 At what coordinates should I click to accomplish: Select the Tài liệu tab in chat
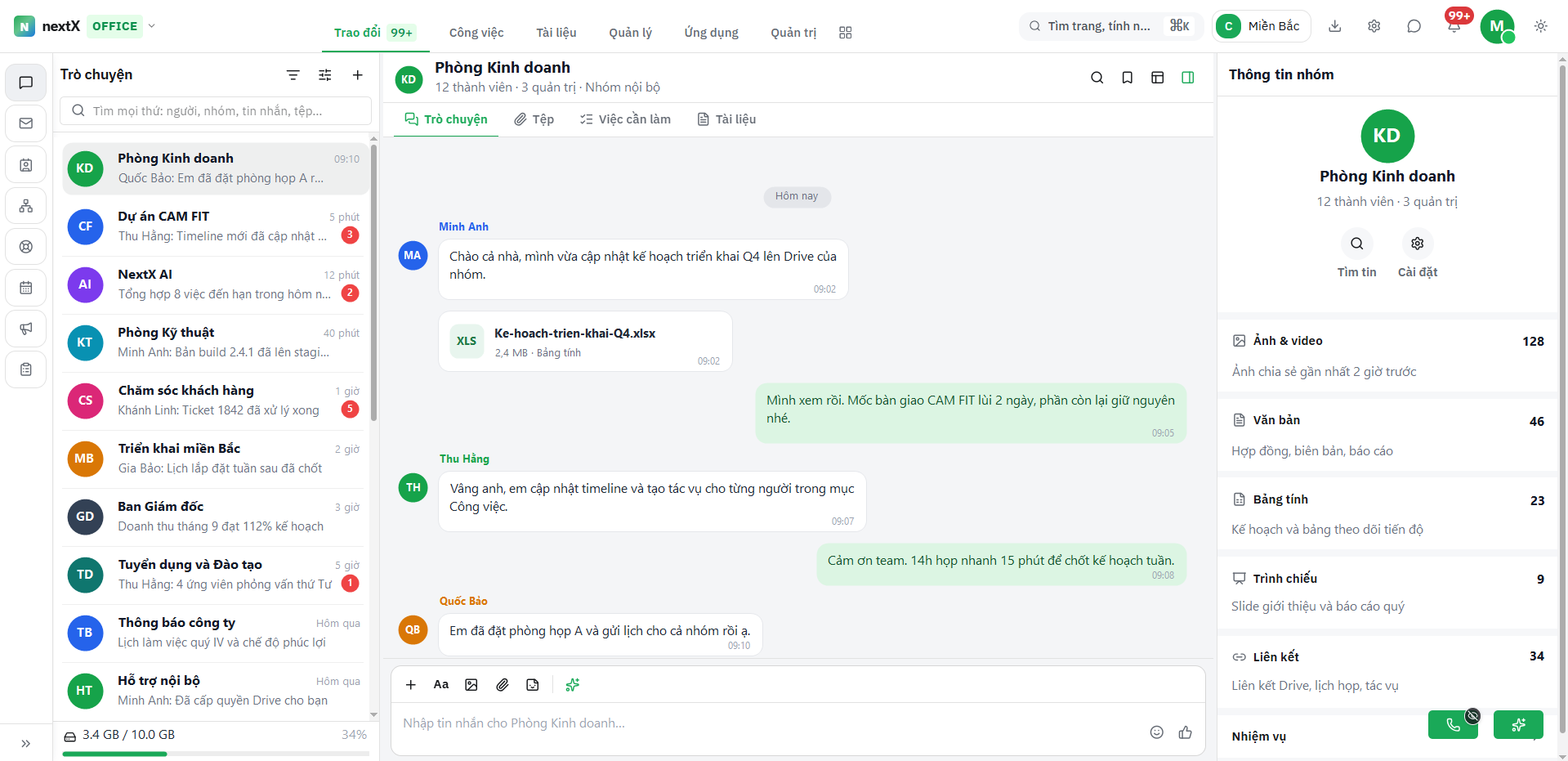click(726, 119)
